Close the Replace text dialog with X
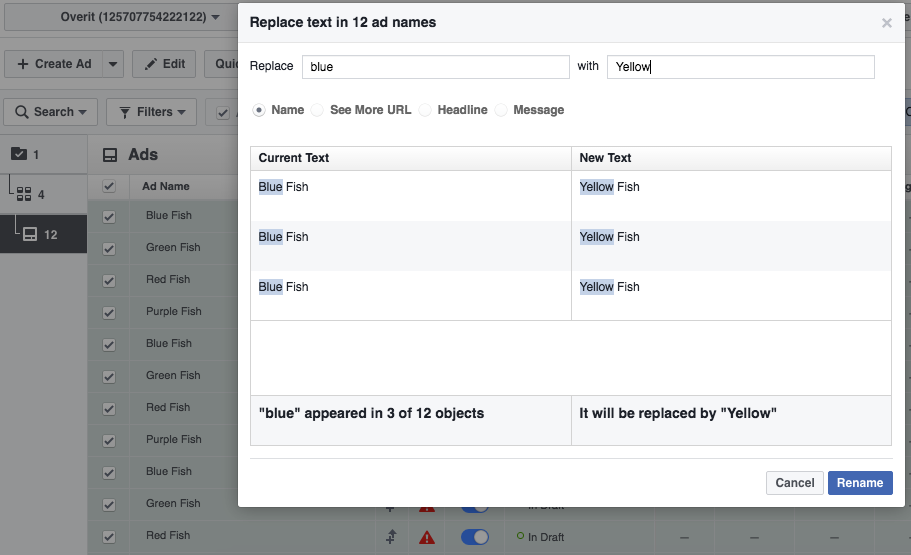The image size is (911, 555). point(886,23)
